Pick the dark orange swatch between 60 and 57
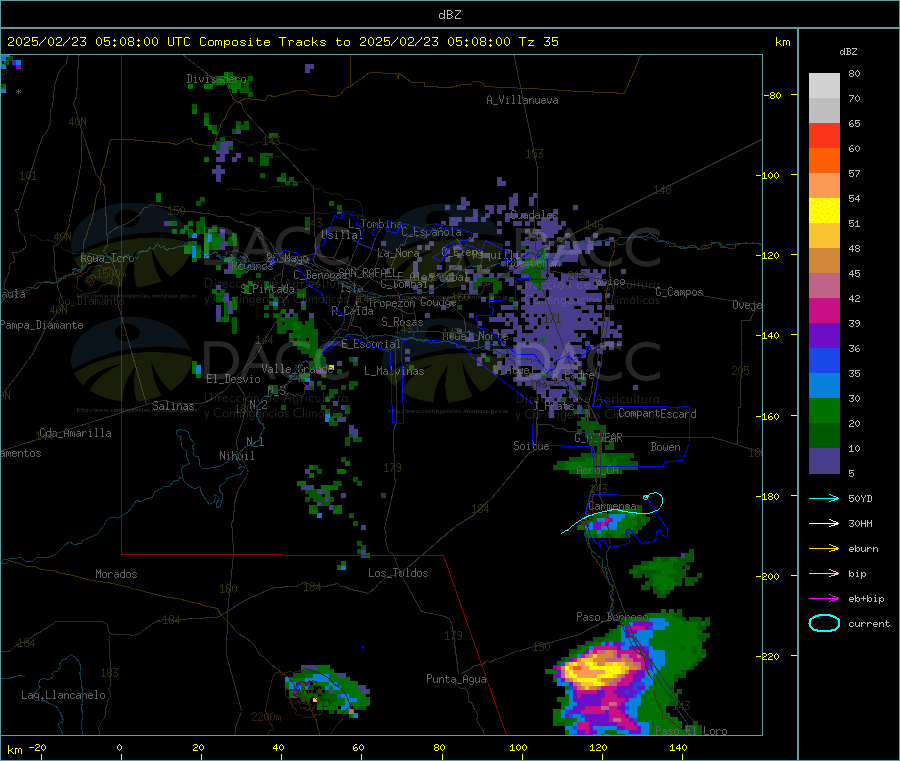Viewport: 900px width, 761px height. pyautogui.click(x=824, y=161)
